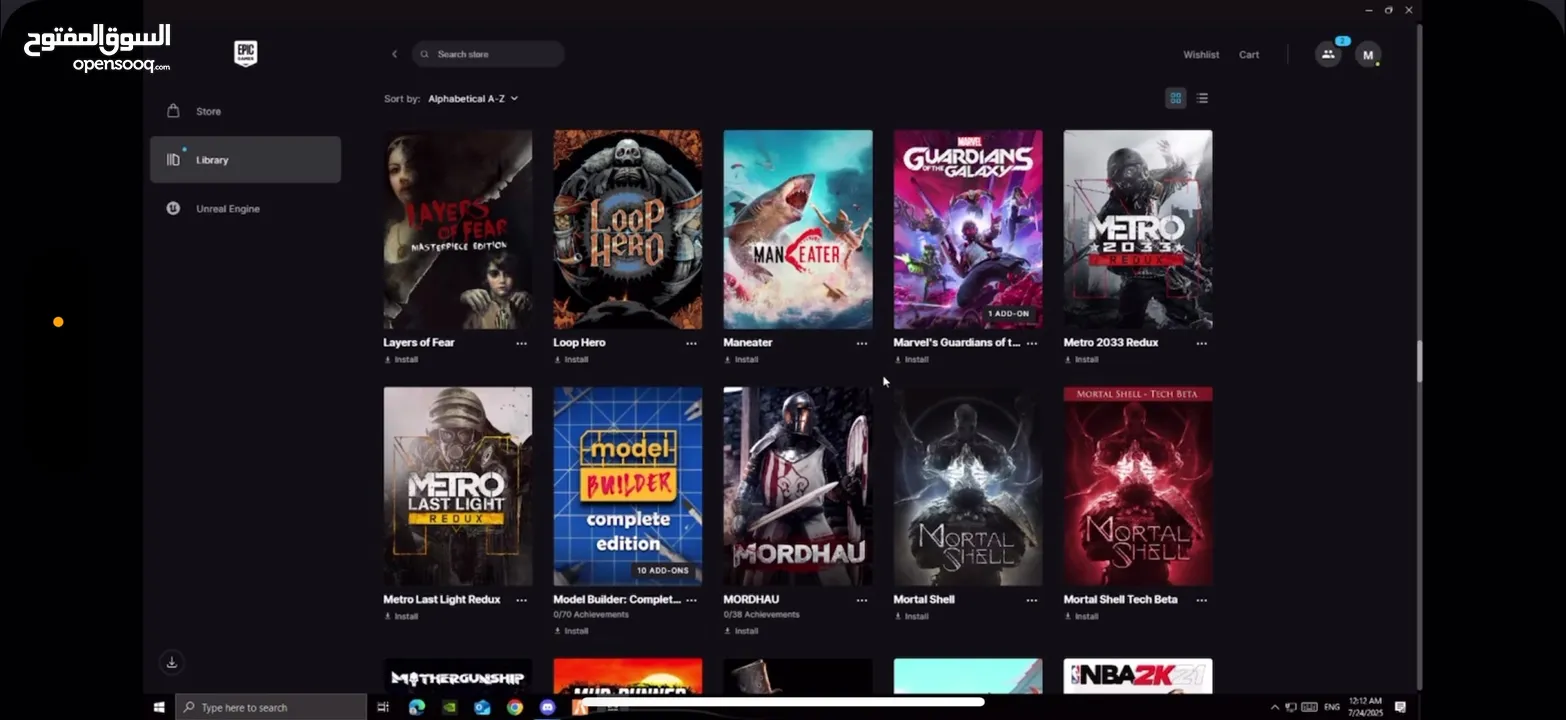Install Marvel's Guardians of the Galaxy
Viewport: 1566px width, 720px height.
(911, 360)
